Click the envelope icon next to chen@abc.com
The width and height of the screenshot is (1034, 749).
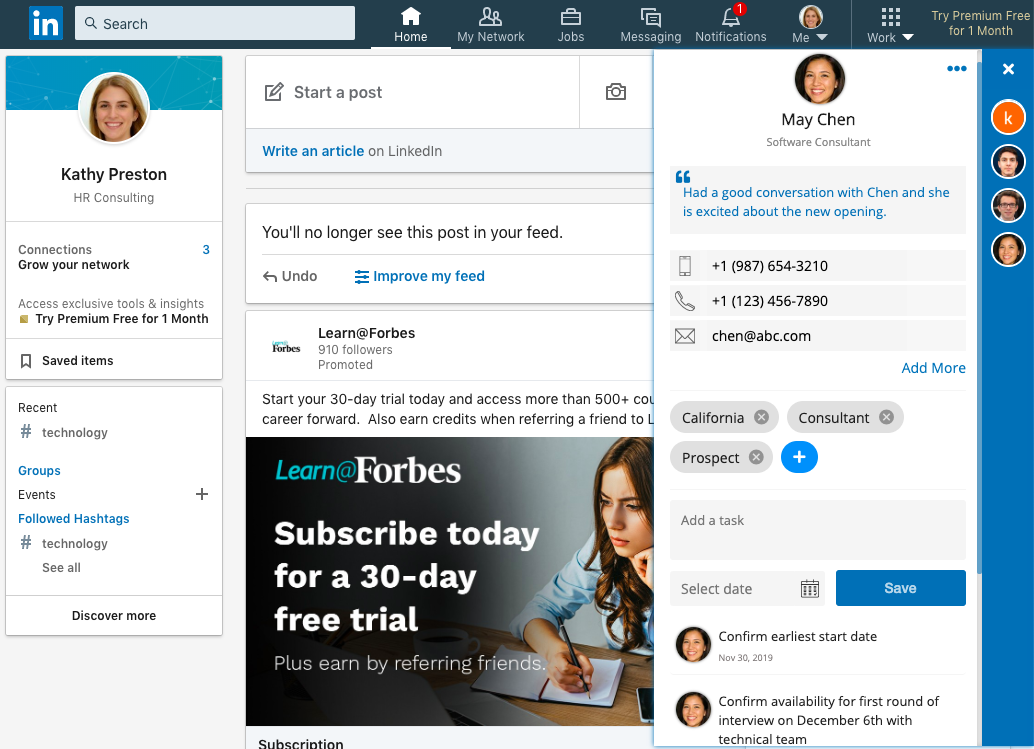point(685,336)
